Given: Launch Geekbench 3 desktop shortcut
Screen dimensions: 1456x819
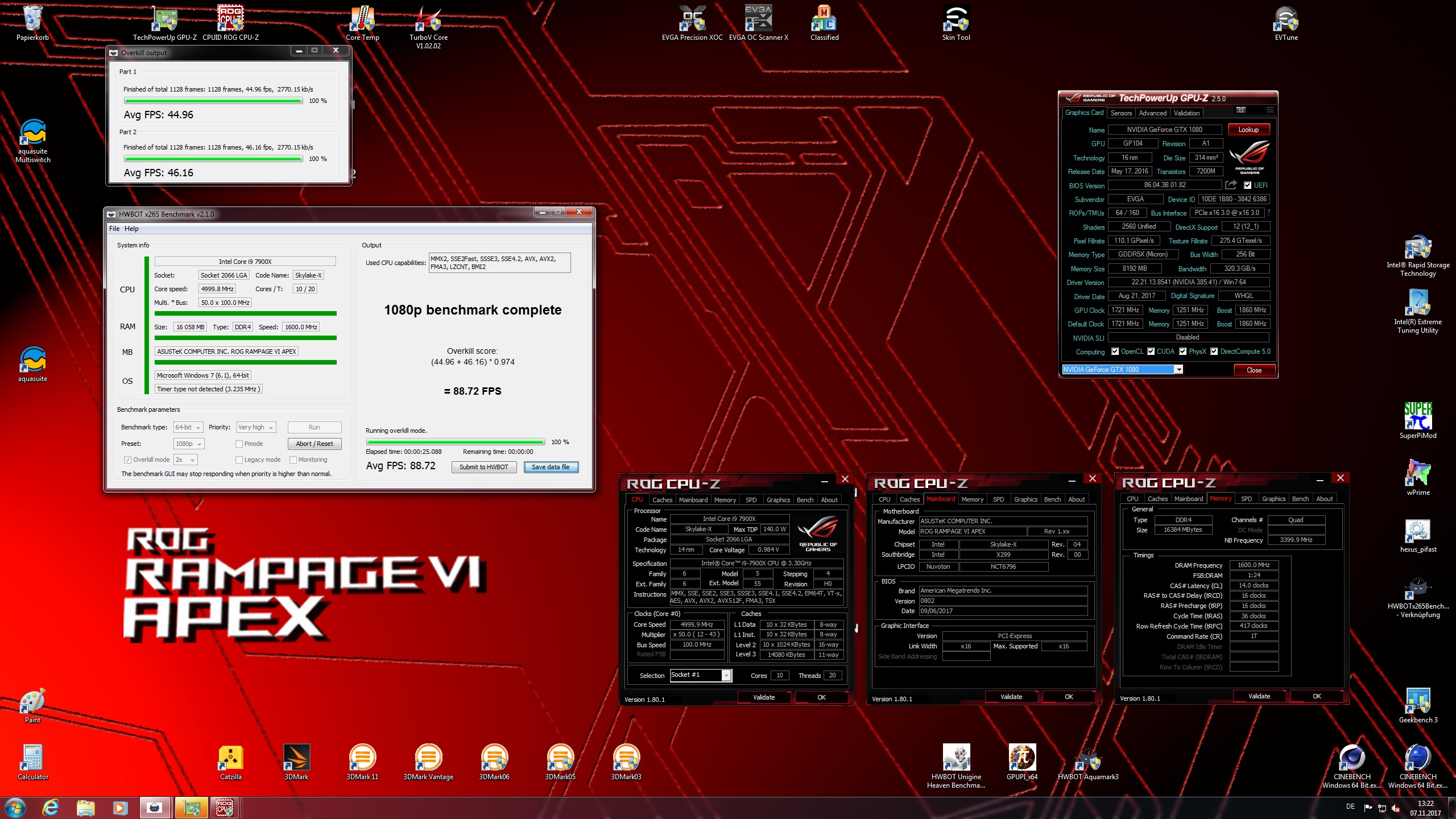Looking at the screenshot, I should click(1418, 705).
